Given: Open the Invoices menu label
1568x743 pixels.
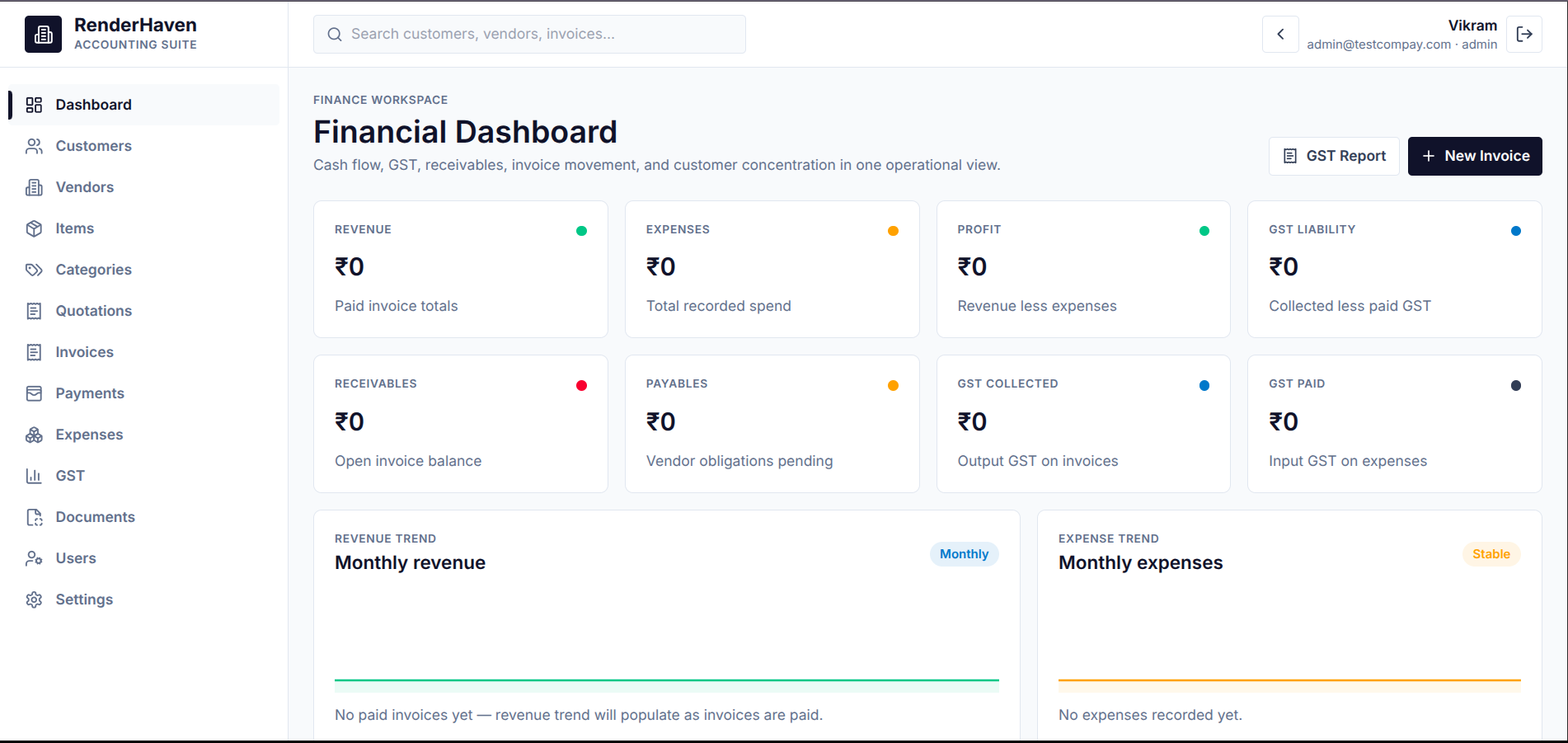Looking at the screenshot, I should coord(84,352).
